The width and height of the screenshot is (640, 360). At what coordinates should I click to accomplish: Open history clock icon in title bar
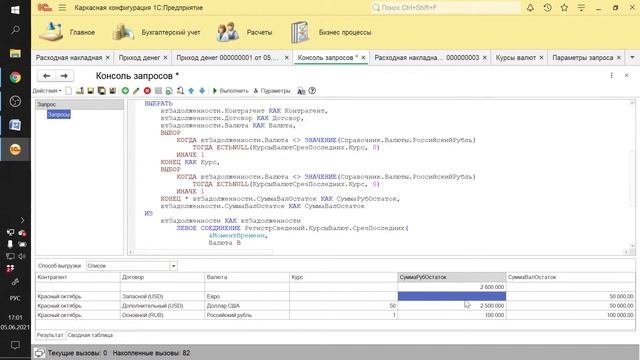point(547,7)
